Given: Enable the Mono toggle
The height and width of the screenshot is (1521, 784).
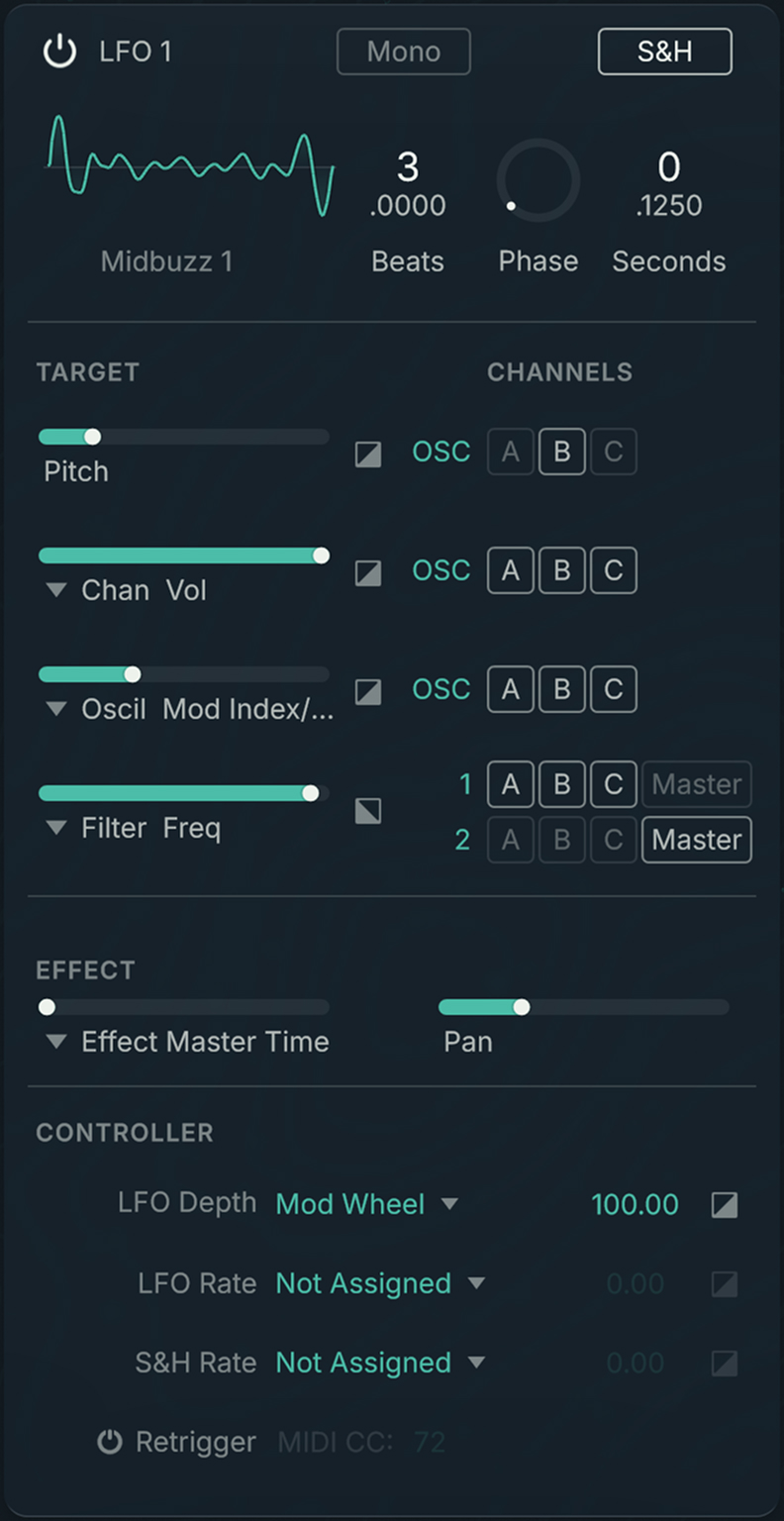Looking at the screenshot, I should pyautogui.click(x=403, y=51).
